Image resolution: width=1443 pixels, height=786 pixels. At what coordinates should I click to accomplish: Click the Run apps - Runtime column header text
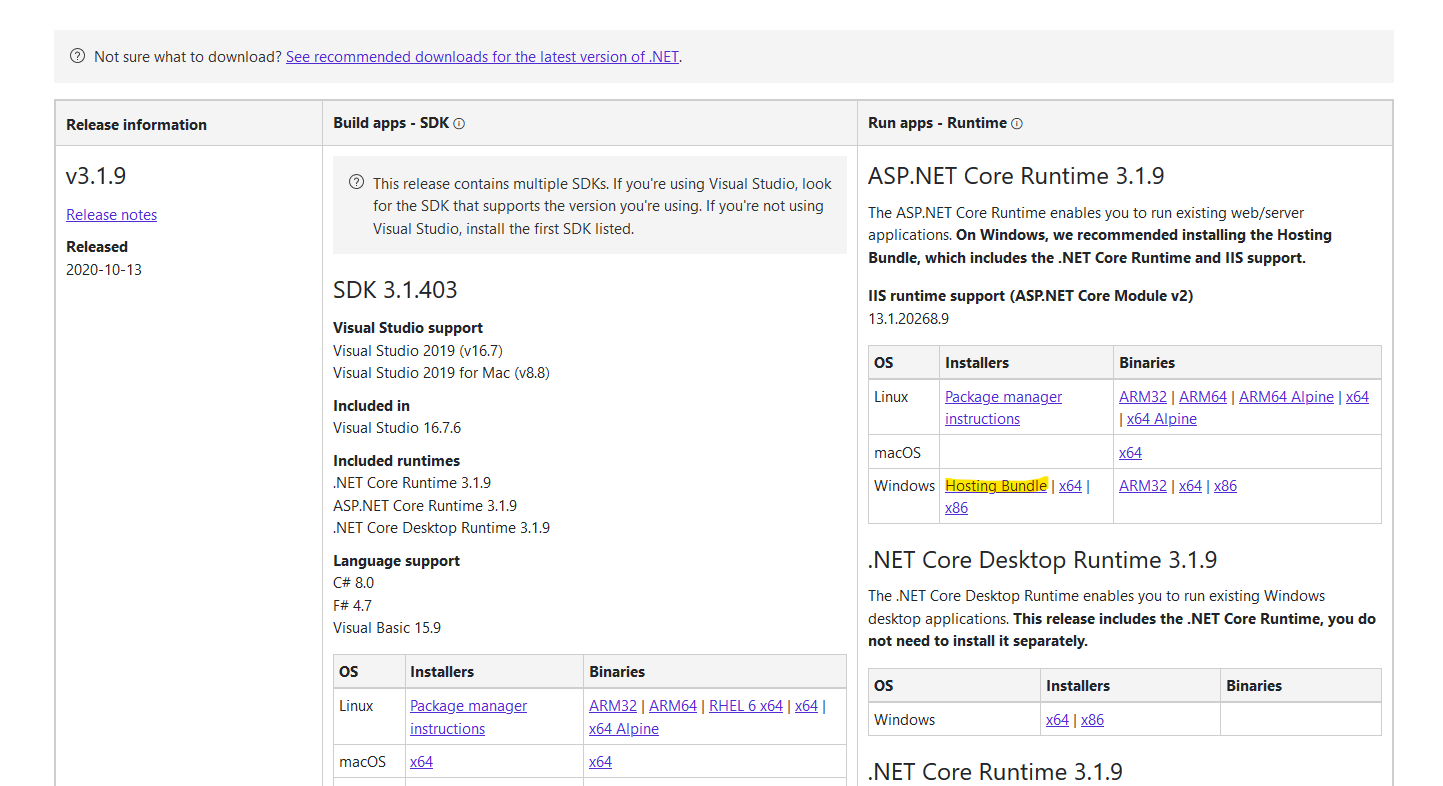pos(937,123)
